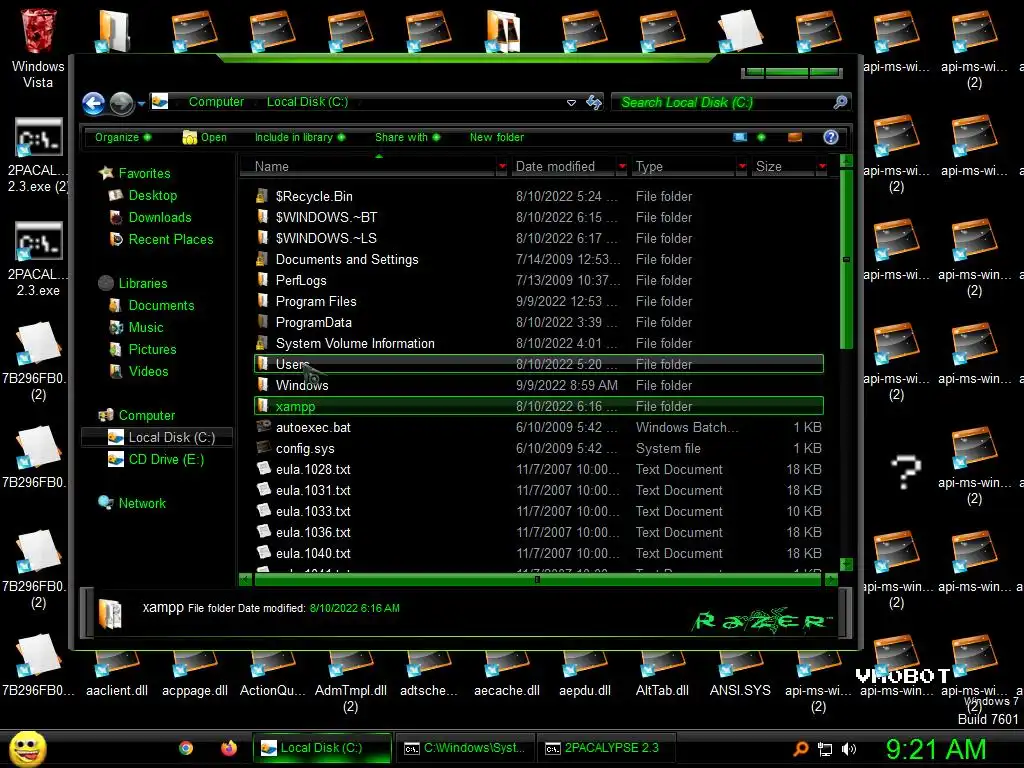This screenshot has width=1024, height=768.
Task: Open the smiley Start button
Action: tap(27, 748)
